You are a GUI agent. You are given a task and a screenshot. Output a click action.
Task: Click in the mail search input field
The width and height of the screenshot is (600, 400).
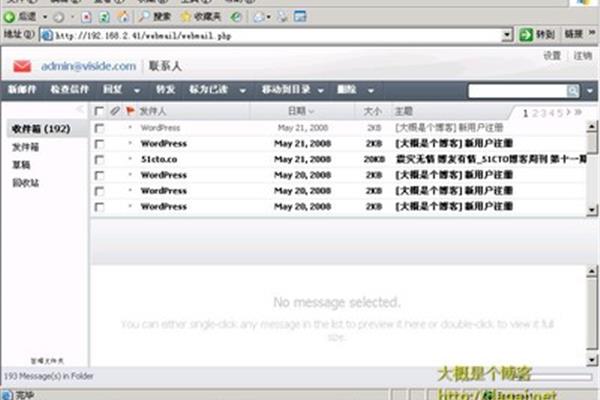click(517, 91)
